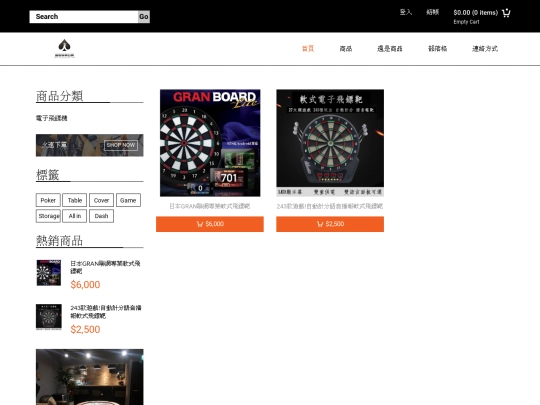Open the 部落格 blog menu item
Image resolution: width=540 pixels, height=405 pixels.
point(437,49)
